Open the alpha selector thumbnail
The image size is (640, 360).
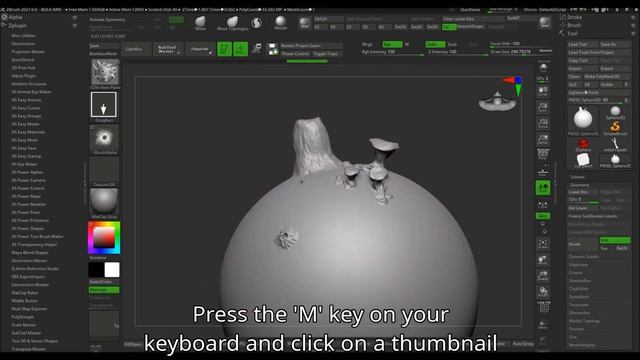tap(104, 138)
